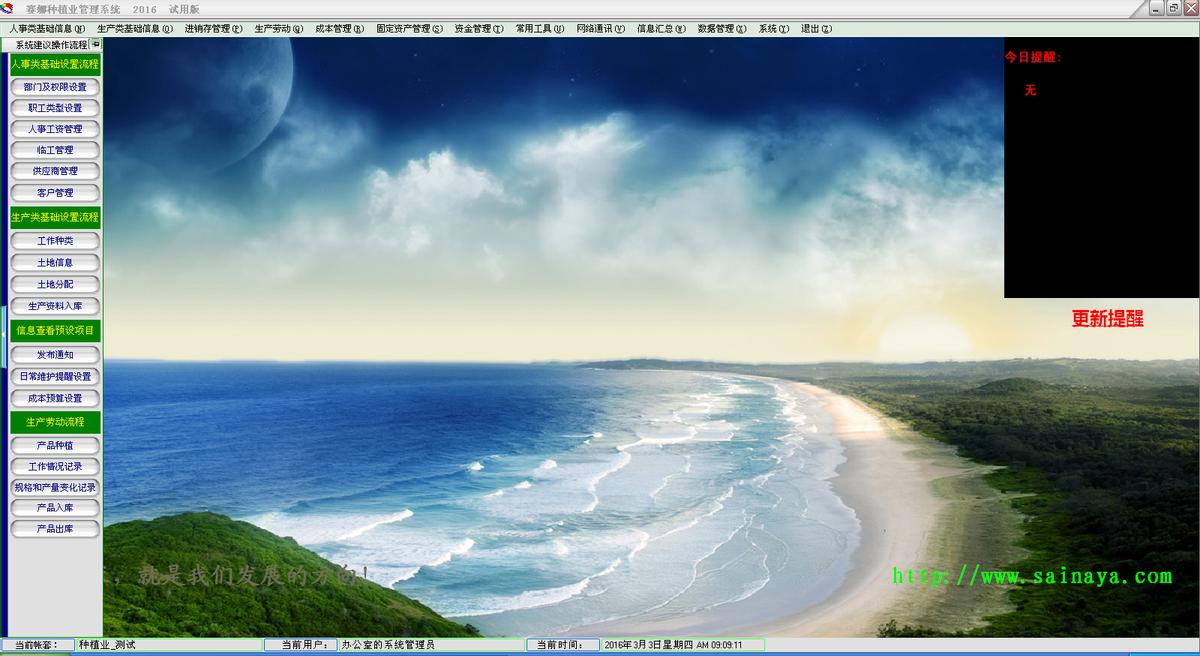Click the 当前用户 status label
Image resolution: width=1200 pixels, height=656 pixels.
[x=300, y=645]
